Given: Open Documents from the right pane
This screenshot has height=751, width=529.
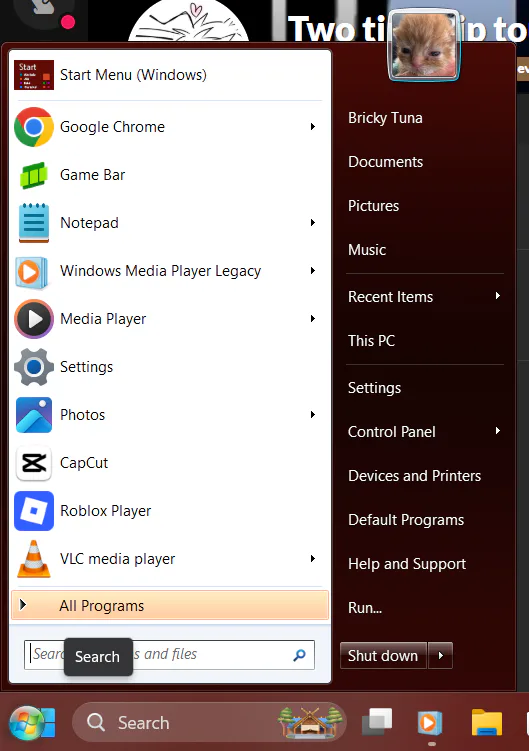Looking at the screenshot, I should tap(385, 162).
